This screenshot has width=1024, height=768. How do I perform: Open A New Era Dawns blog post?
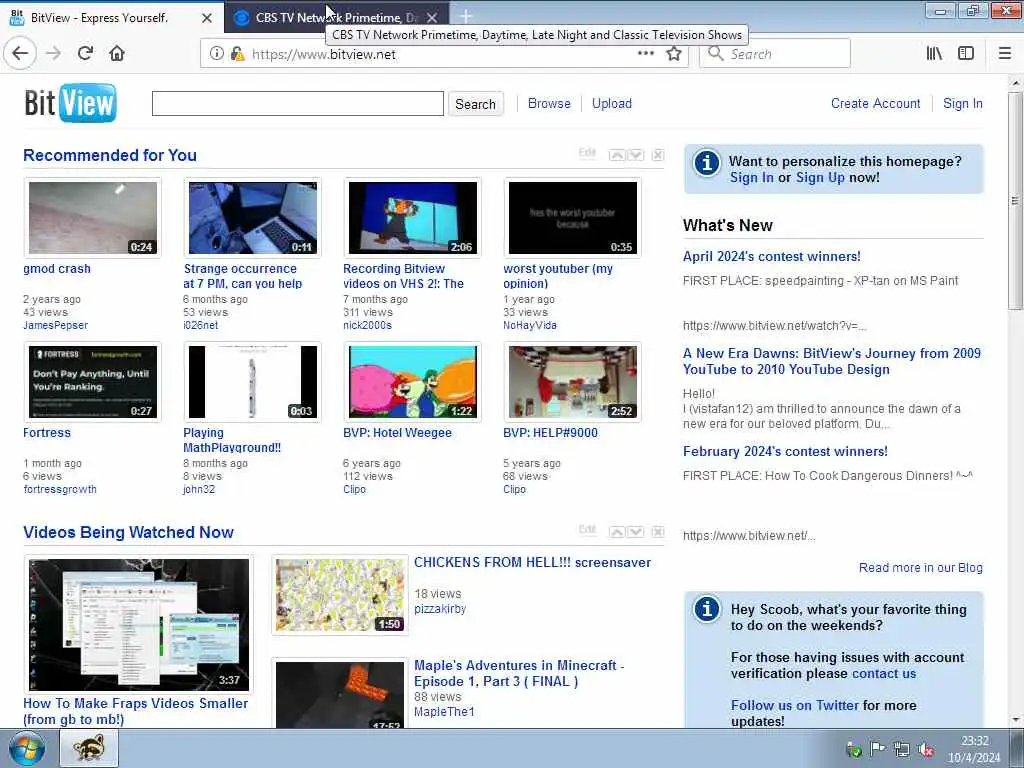click(832, 361)
